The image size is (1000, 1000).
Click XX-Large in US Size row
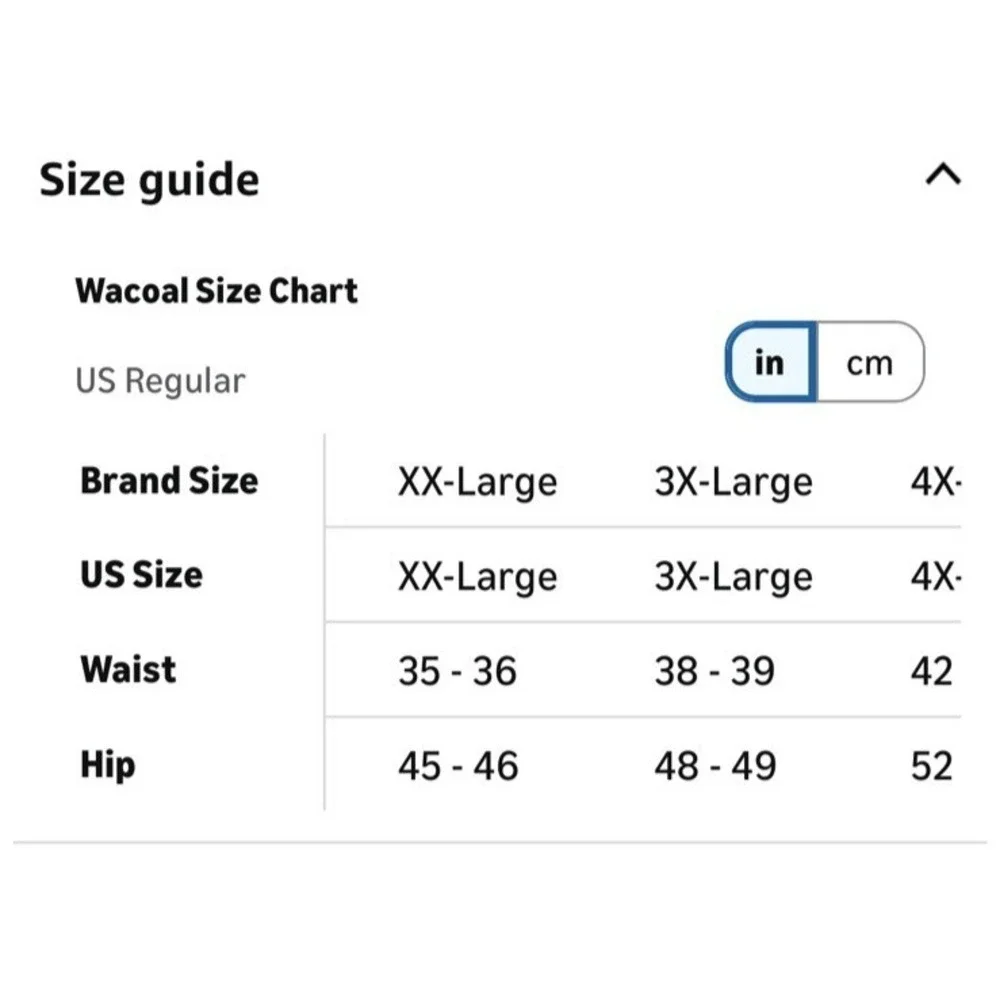pyautogui.click(x=478, y=577)
